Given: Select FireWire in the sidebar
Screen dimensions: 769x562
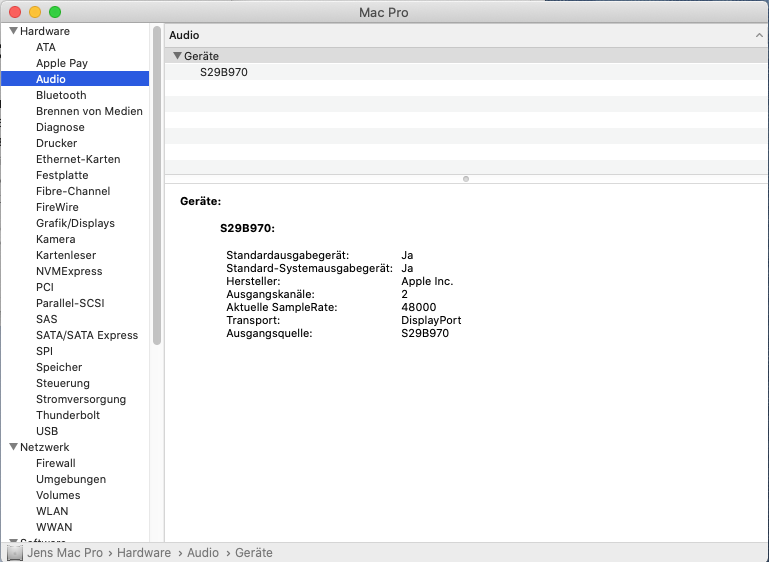Looking at the screenshot, I should pyautogui.click(x=57, y=207).
